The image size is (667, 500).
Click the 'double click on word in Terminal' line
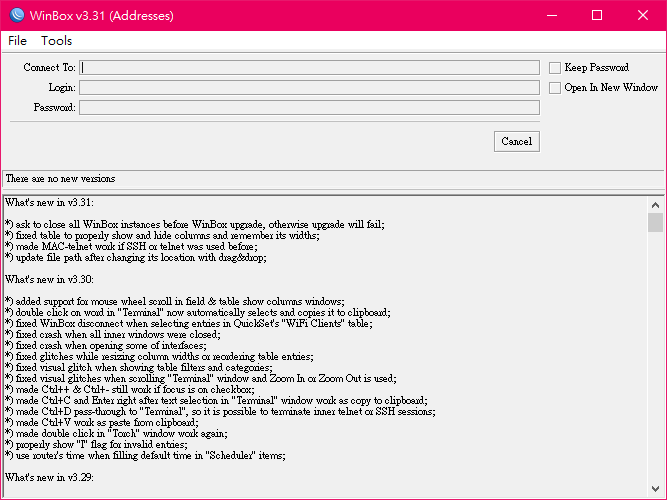pos(198,312)
